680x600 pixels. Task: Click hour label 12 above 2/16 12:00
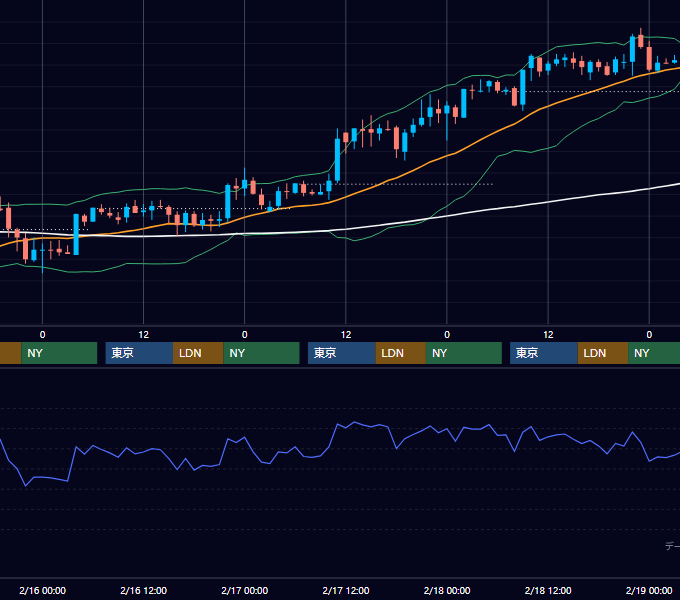[x=144, y=335]
